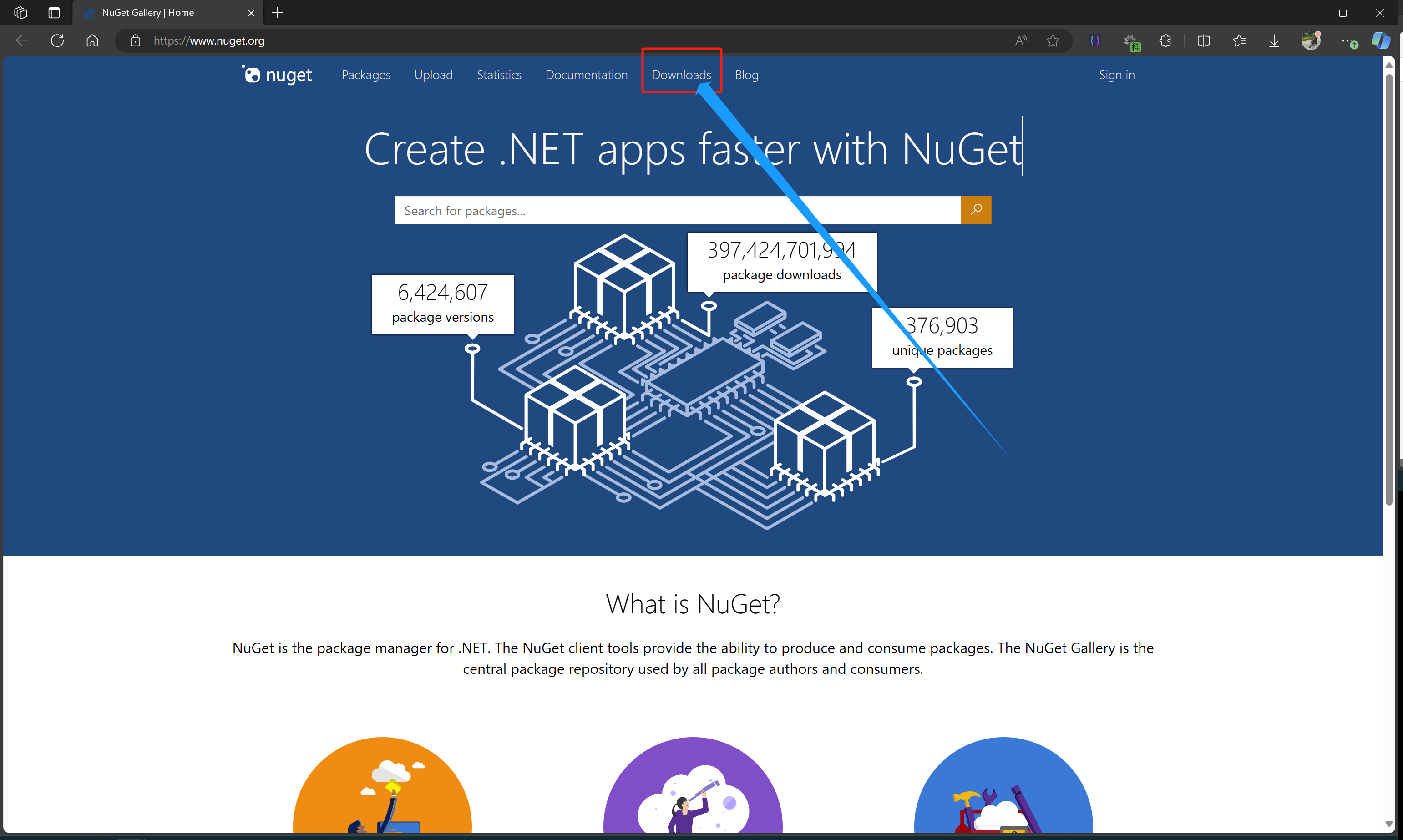1403x840 pixels.
Task: Open the Documentation menu item
Action: tap(586, 75)
